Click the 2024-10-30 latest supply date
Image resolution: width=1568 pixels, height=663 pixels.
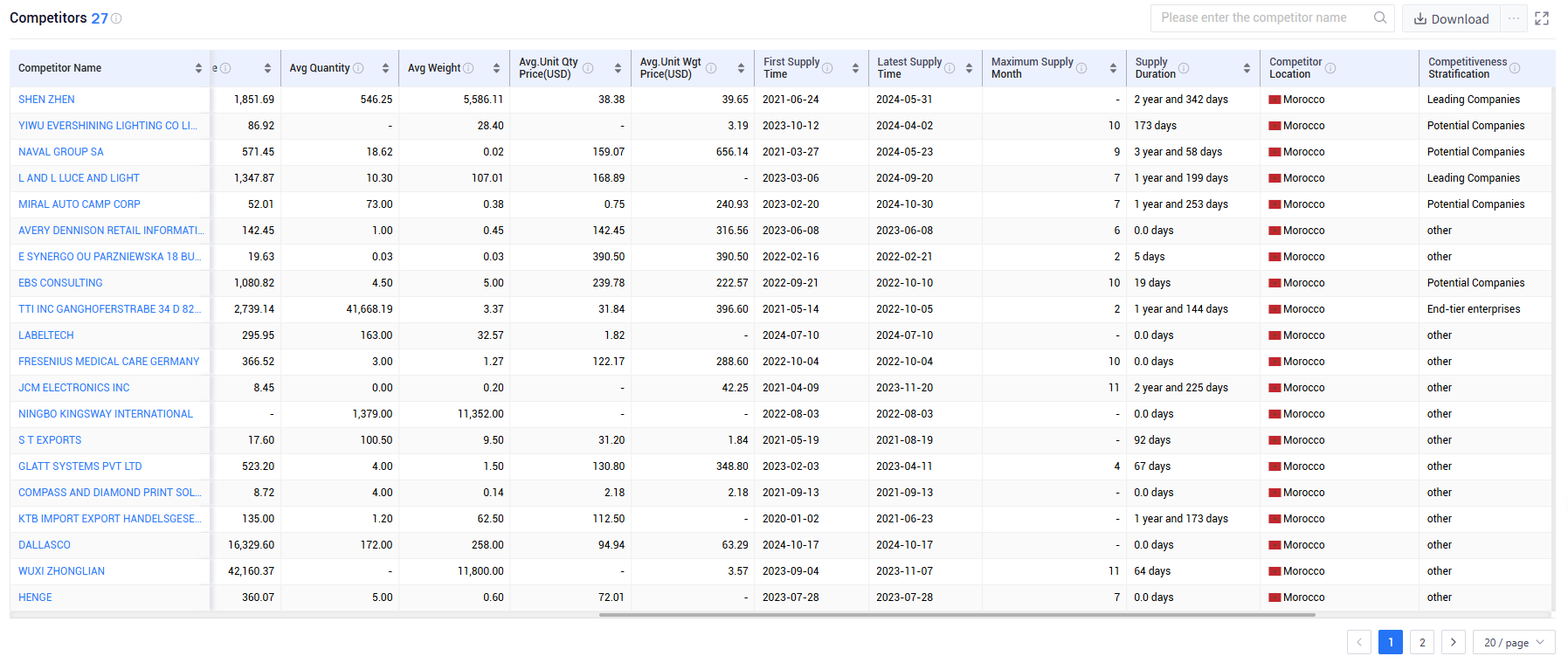pos(905,204)
